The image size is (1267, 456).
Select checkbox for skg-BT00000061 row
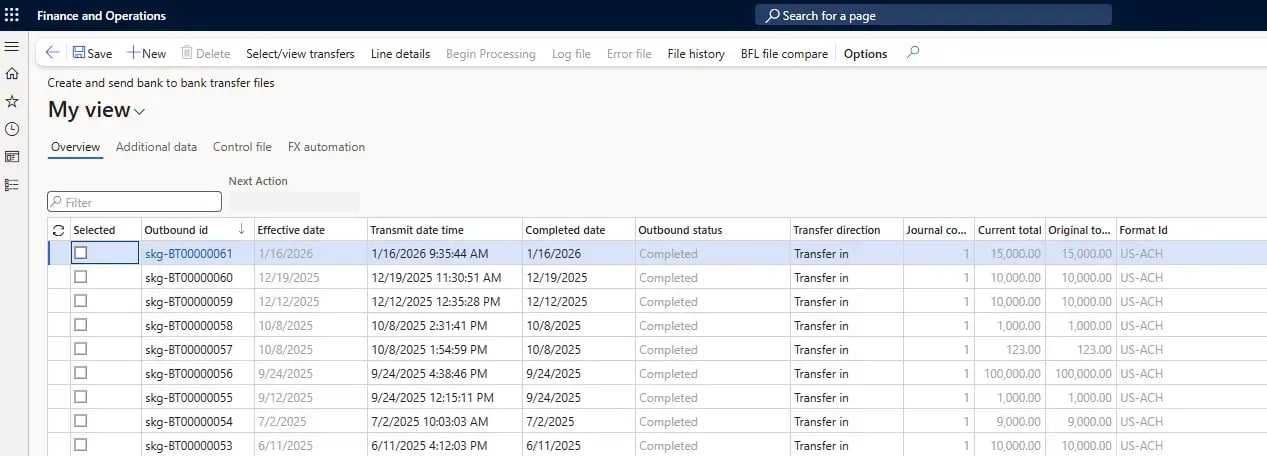tap(81, 253)
